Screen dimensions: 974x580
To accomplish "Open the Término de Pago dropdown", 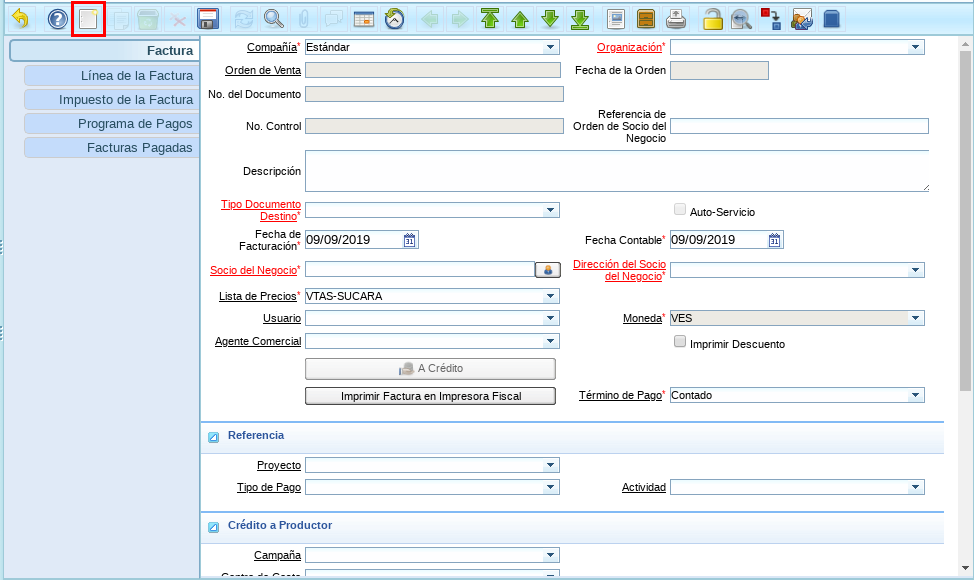I will [x=915, y=396].
